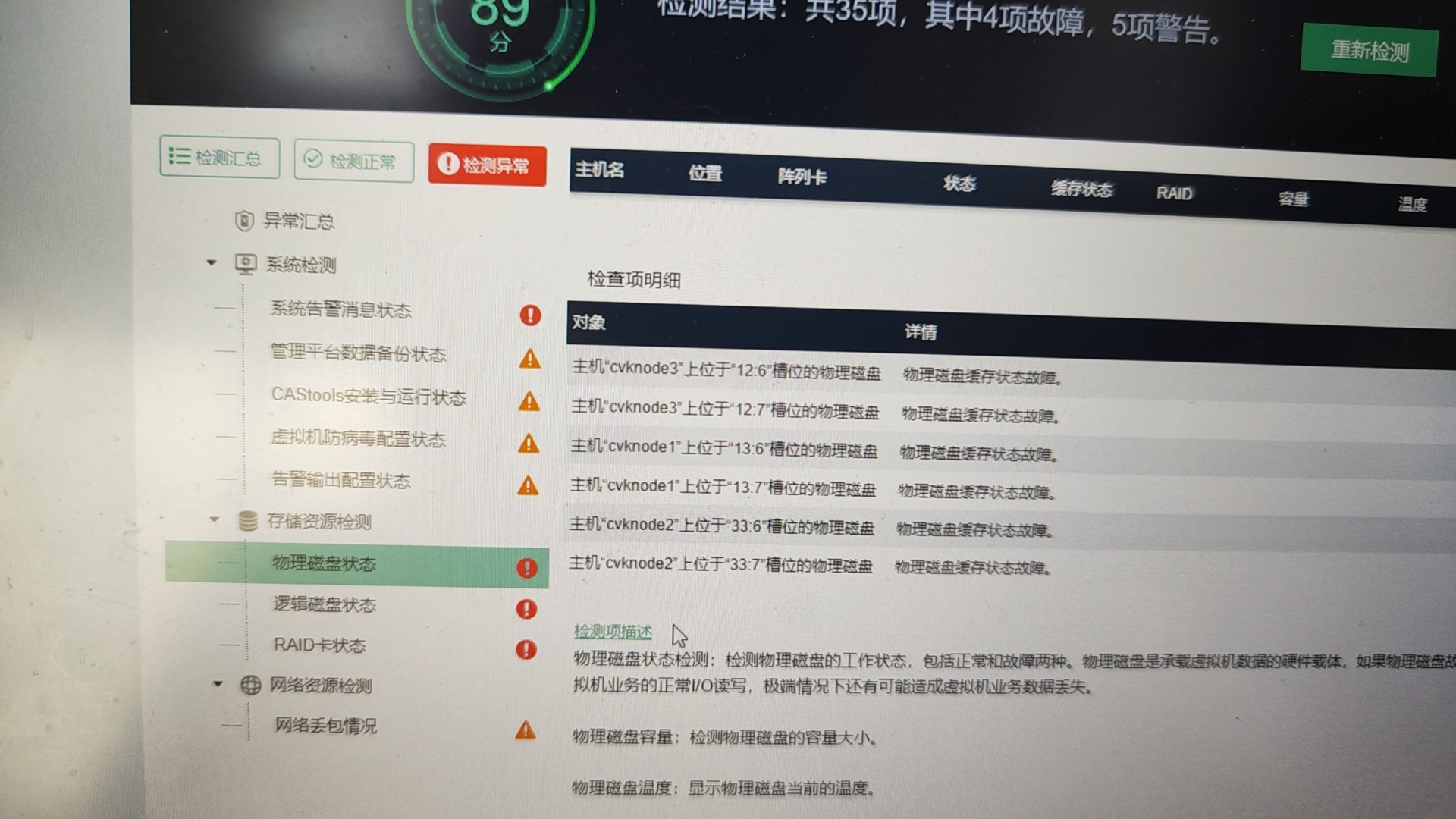
Task: Click the cvknode3 12:6 disk row
Action: click(726, 371)
